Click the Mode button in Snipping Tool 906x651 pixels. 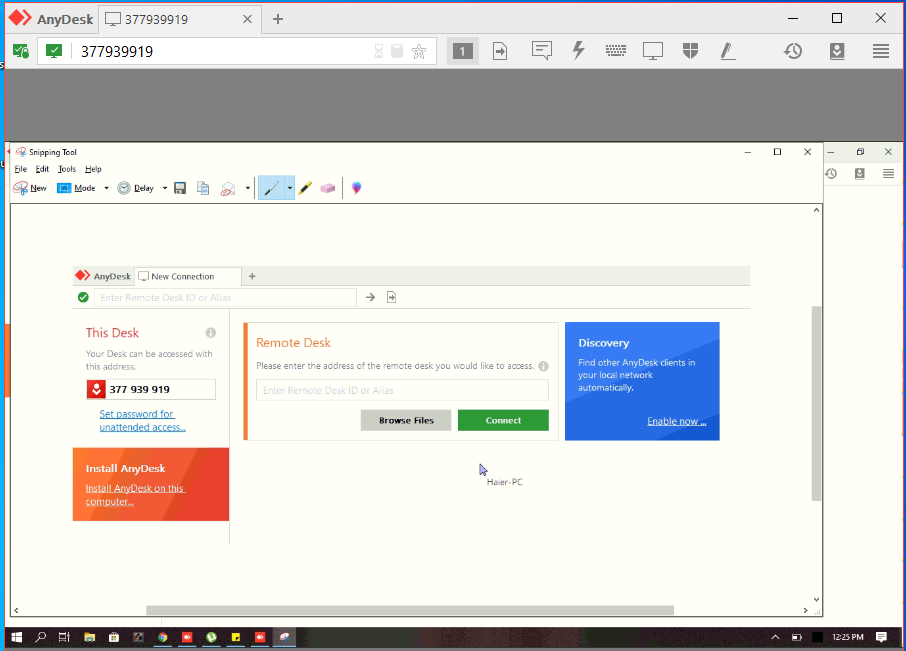point(77,188)
